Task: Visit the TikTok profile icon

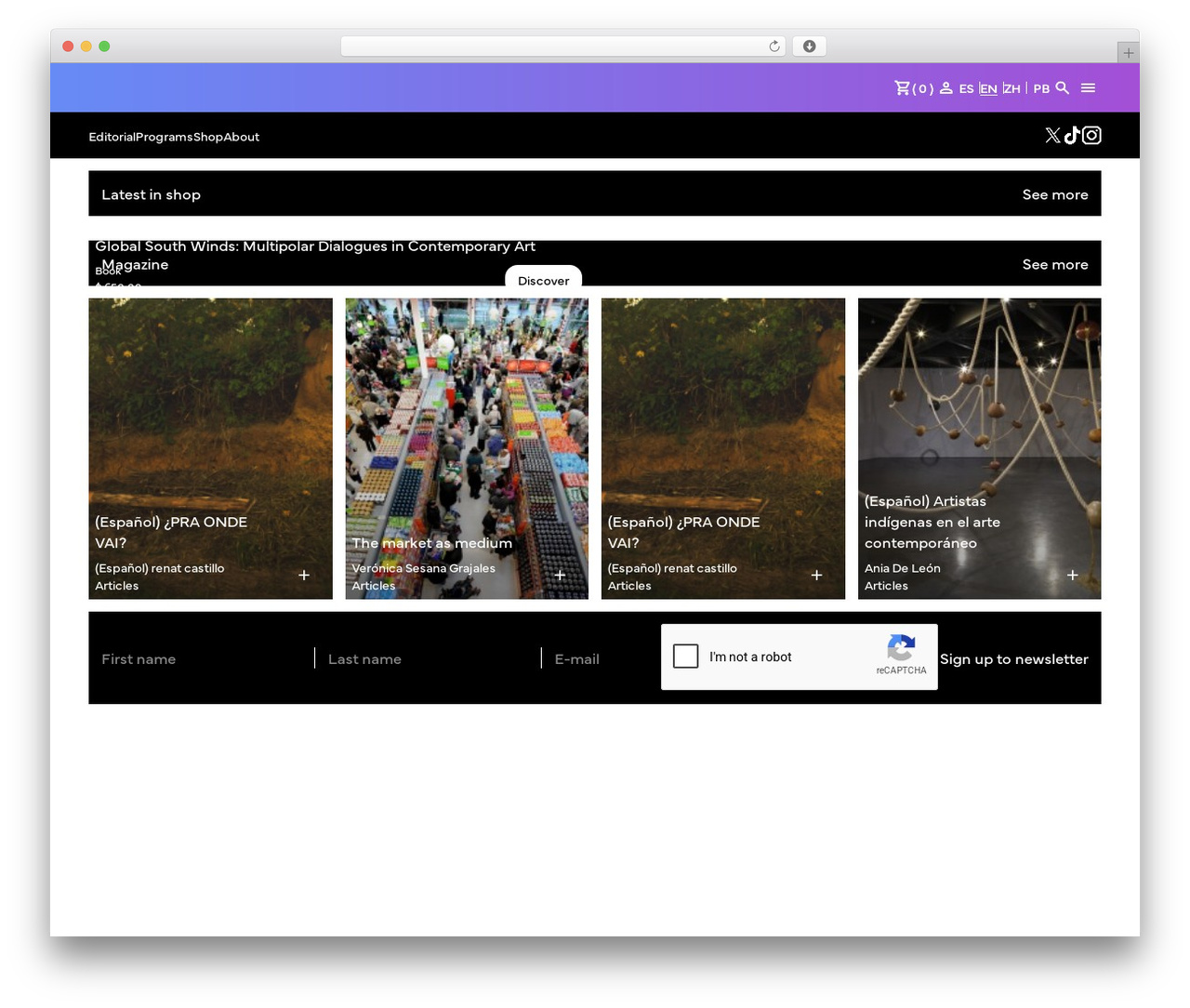Action: (1072, 136)
